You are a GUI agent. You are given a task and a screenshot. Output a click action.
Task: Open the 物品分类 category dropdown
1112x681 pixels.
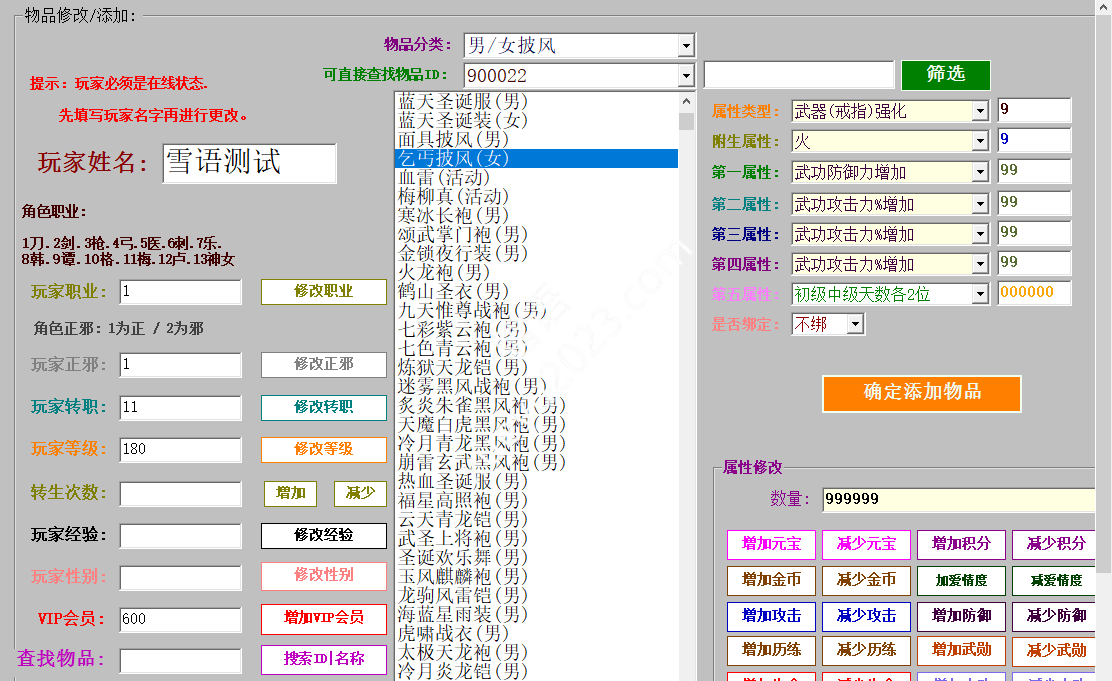click(685, 46)
